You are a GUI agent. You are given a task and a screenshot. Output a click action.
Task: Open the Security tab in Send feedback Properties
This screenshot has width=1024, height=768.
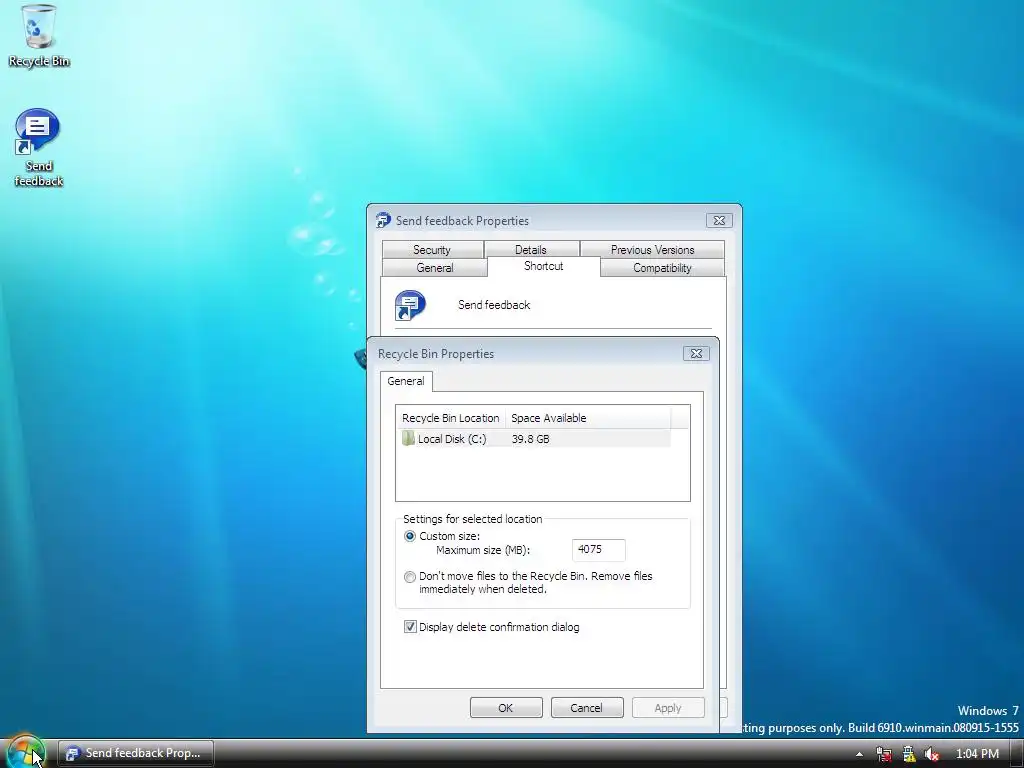click(432, 249)
